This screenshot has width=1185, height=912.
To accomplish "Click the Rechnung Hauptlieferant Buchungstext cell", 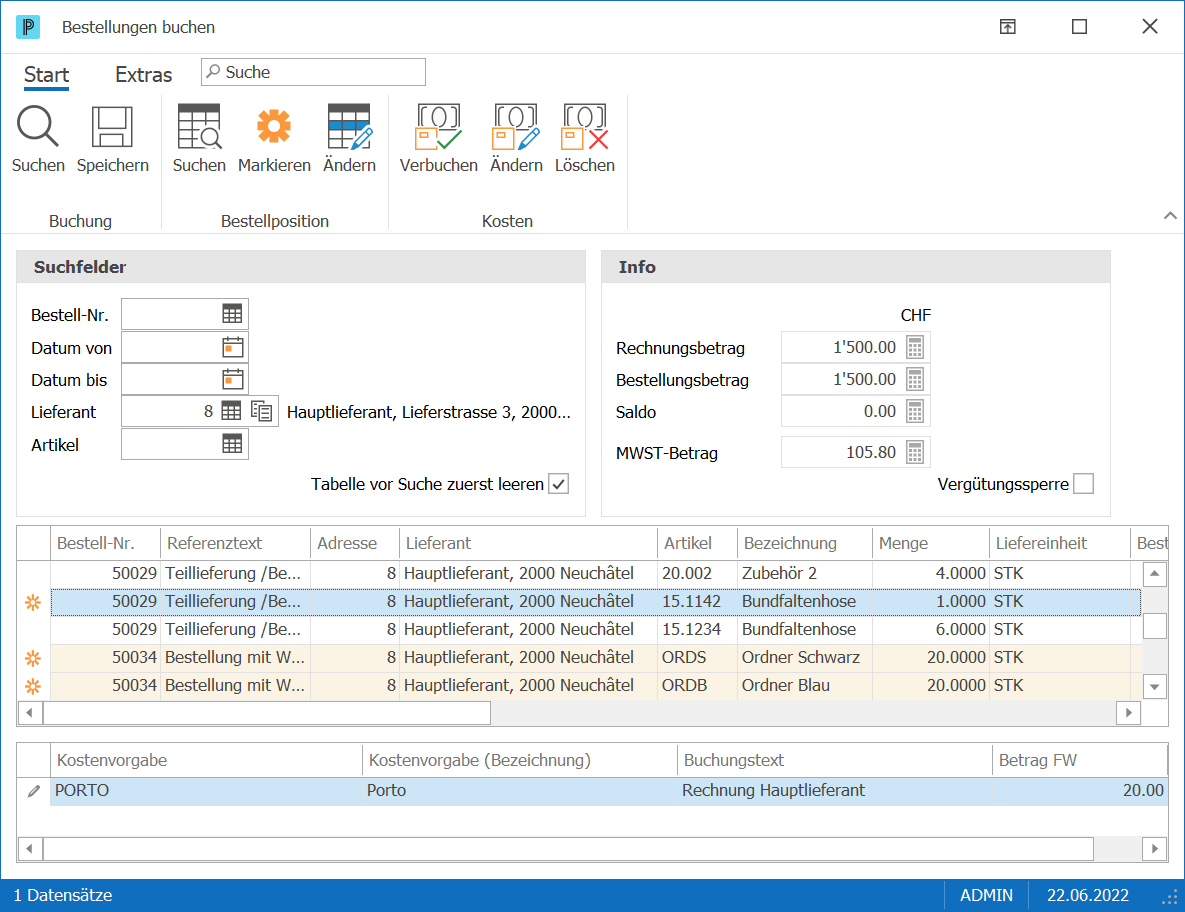I will pyautogui.click(x=834, y=790).
